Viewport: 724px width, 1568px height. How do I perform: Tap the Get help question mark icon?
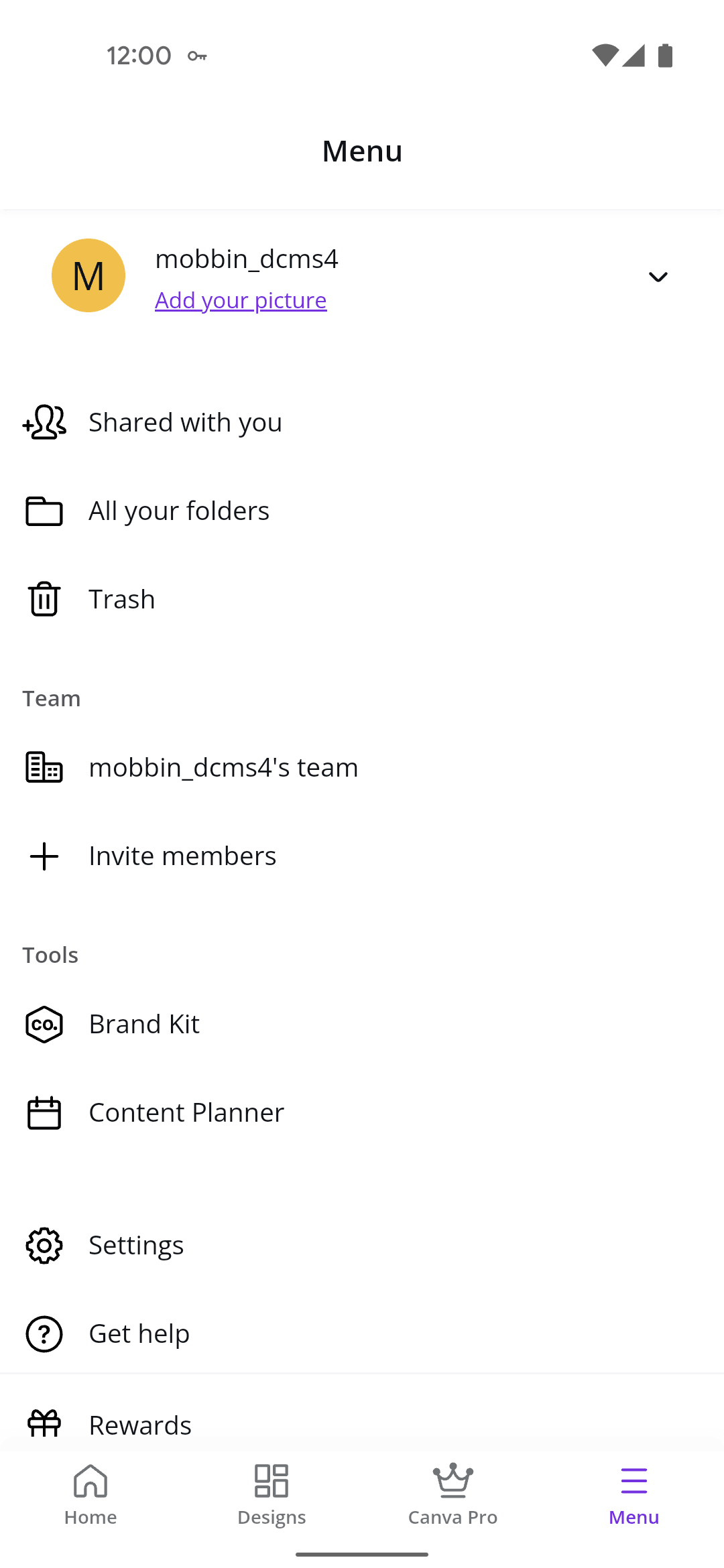click(x=44, y=1334)
